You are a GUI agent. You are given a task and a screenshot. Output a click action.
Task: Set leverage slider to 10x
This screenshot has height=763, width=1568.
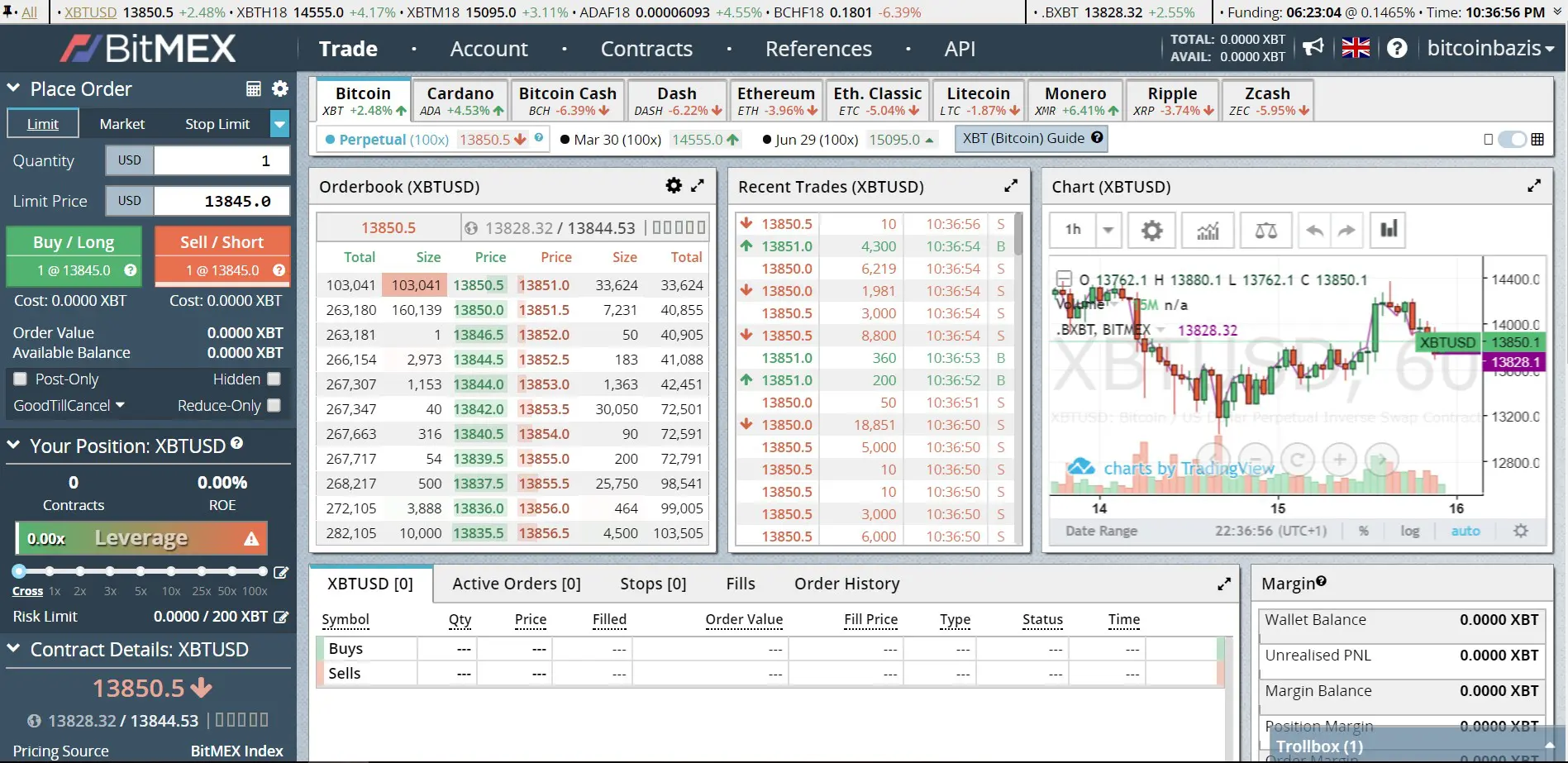click(x=171, y=571)
